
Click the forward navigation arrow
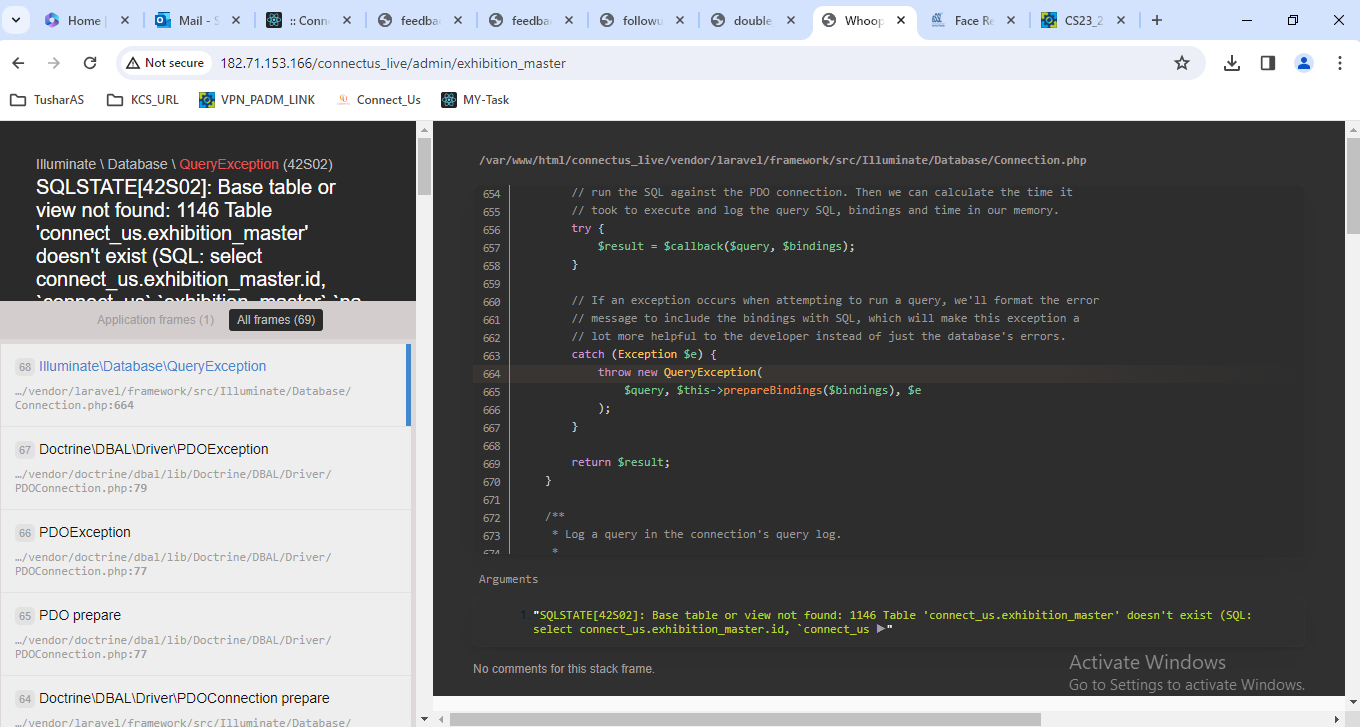(54, 63)
